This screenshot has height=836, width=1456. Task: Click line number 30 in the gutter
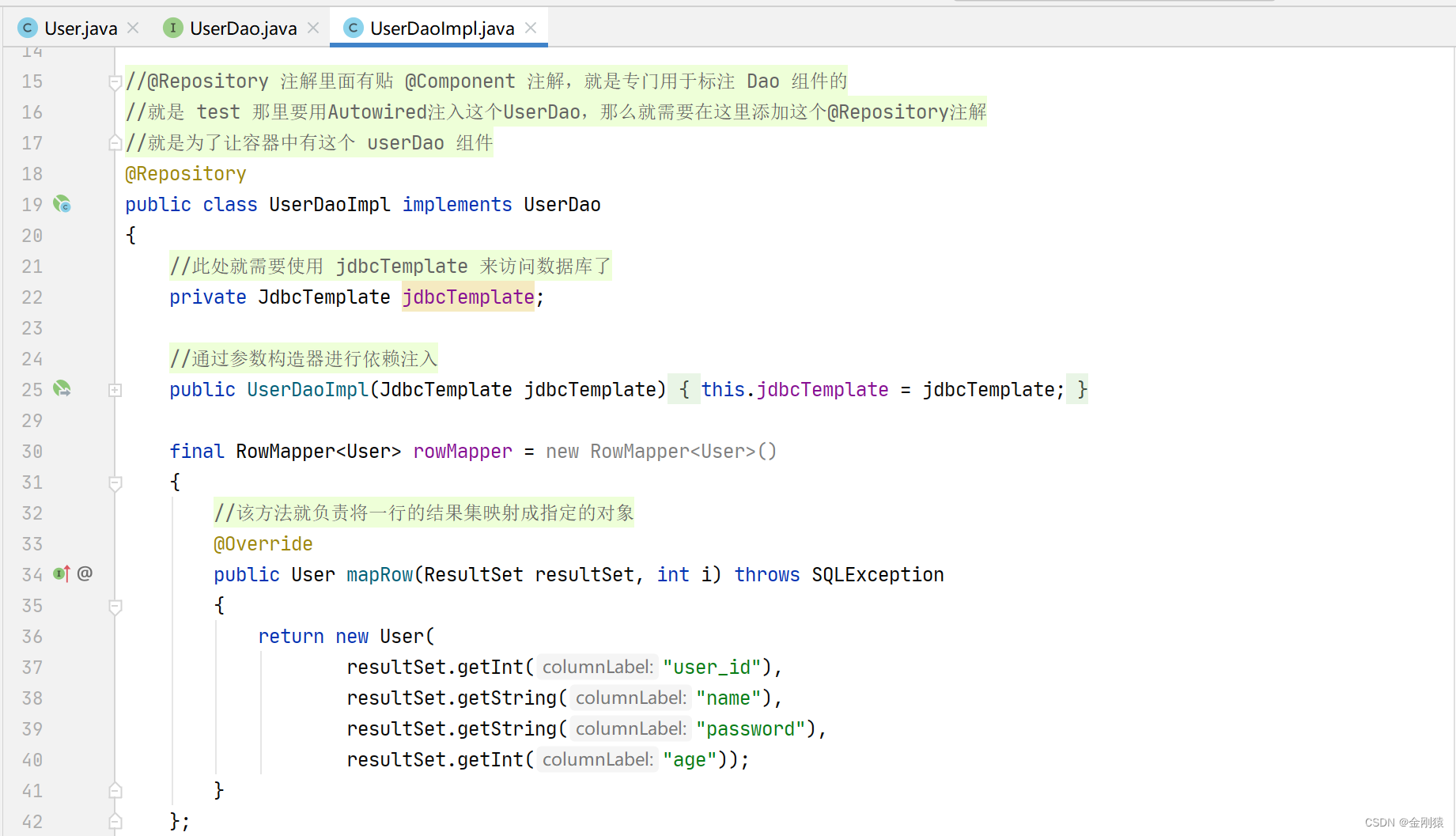point(32,452)
